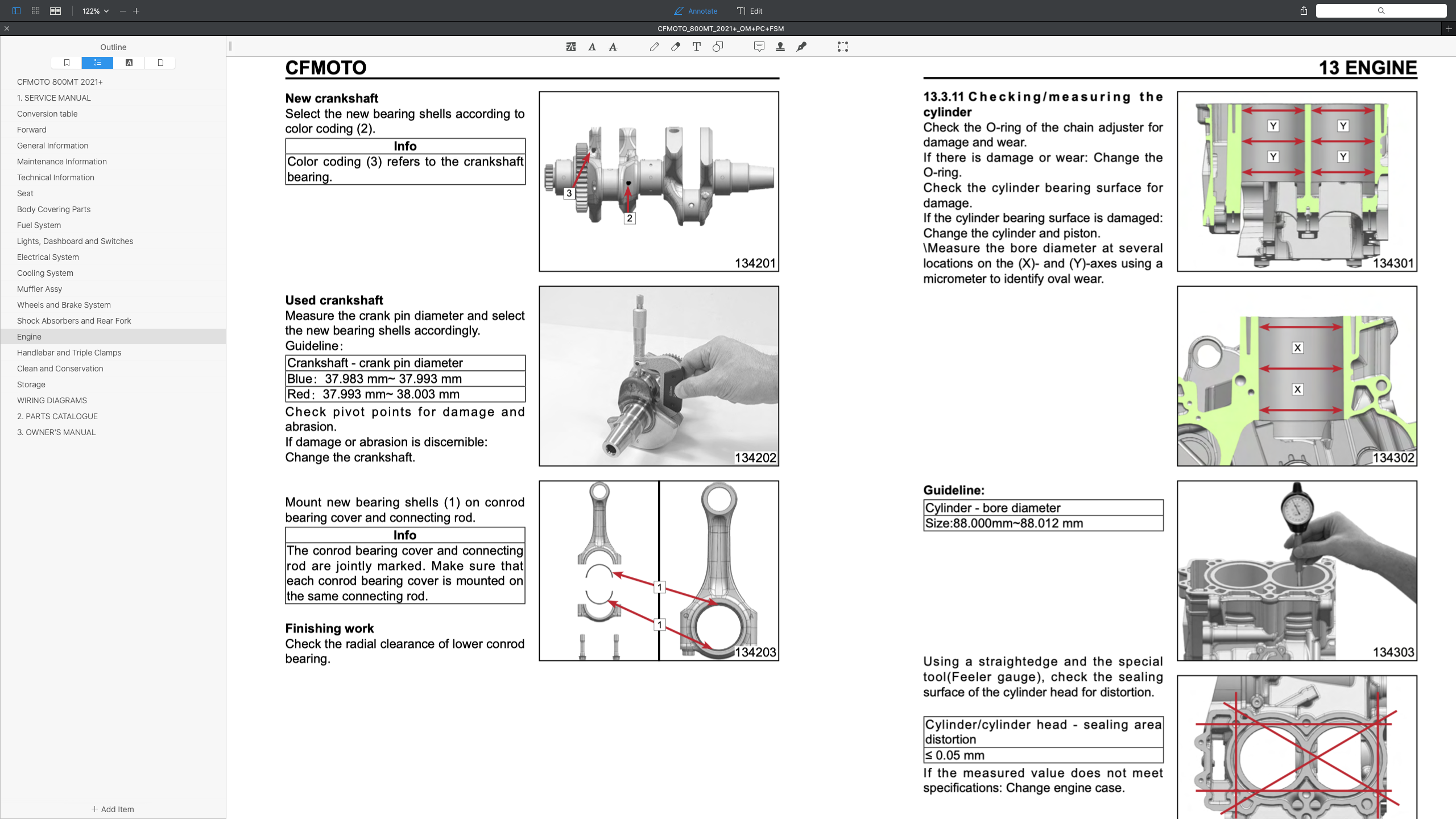Open the Shapes tool
Viewport: 1456px width, 819px height.
point(718,47)
